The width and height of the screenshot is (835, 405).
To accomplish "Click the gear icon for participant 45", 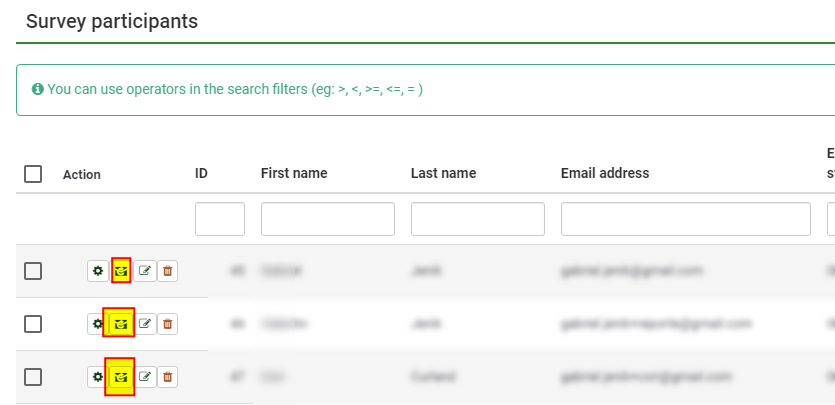I will 97,271.
